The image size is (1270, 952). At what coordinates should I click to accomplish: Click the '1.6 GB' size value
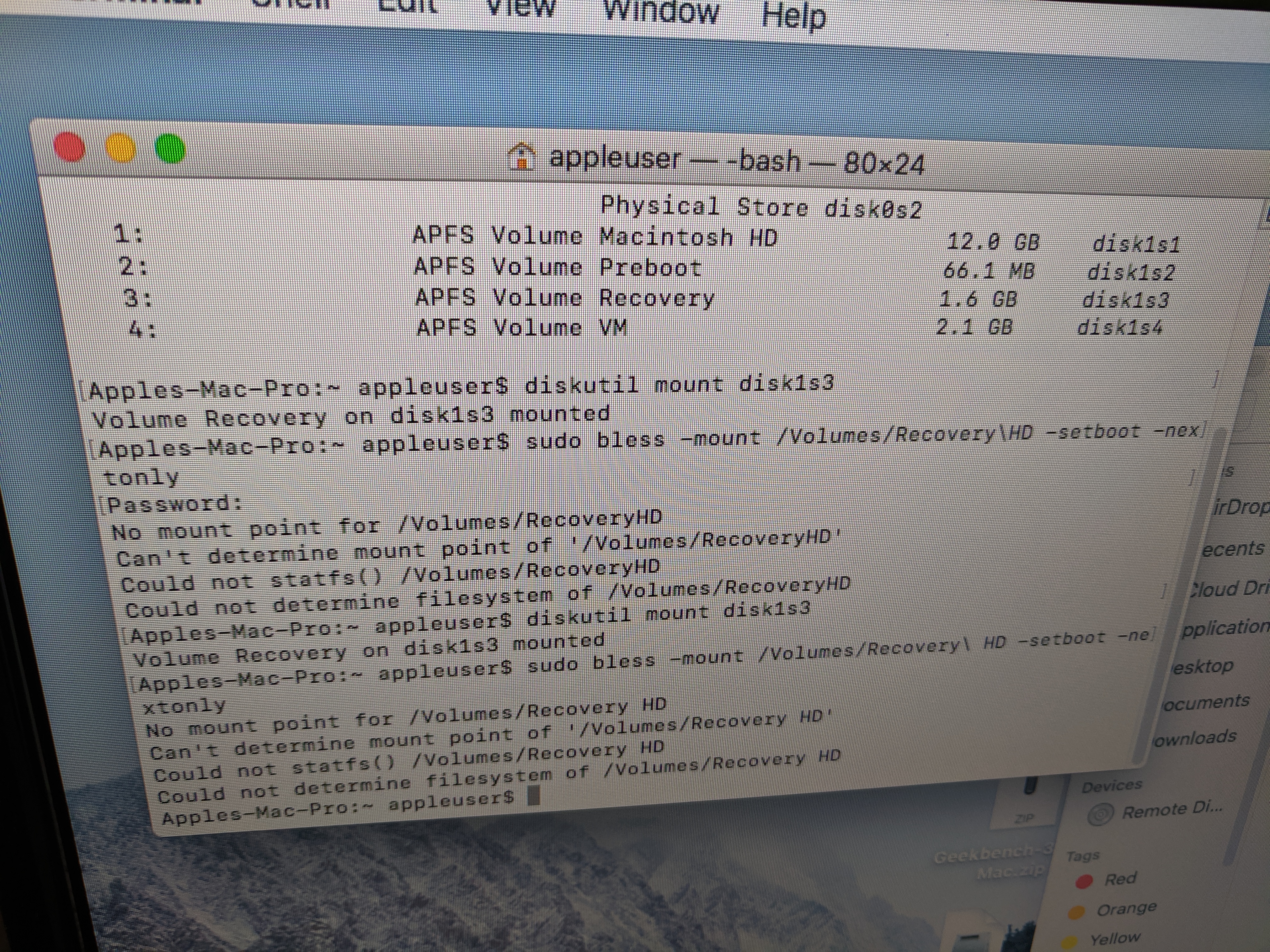[x=978, y=299]
